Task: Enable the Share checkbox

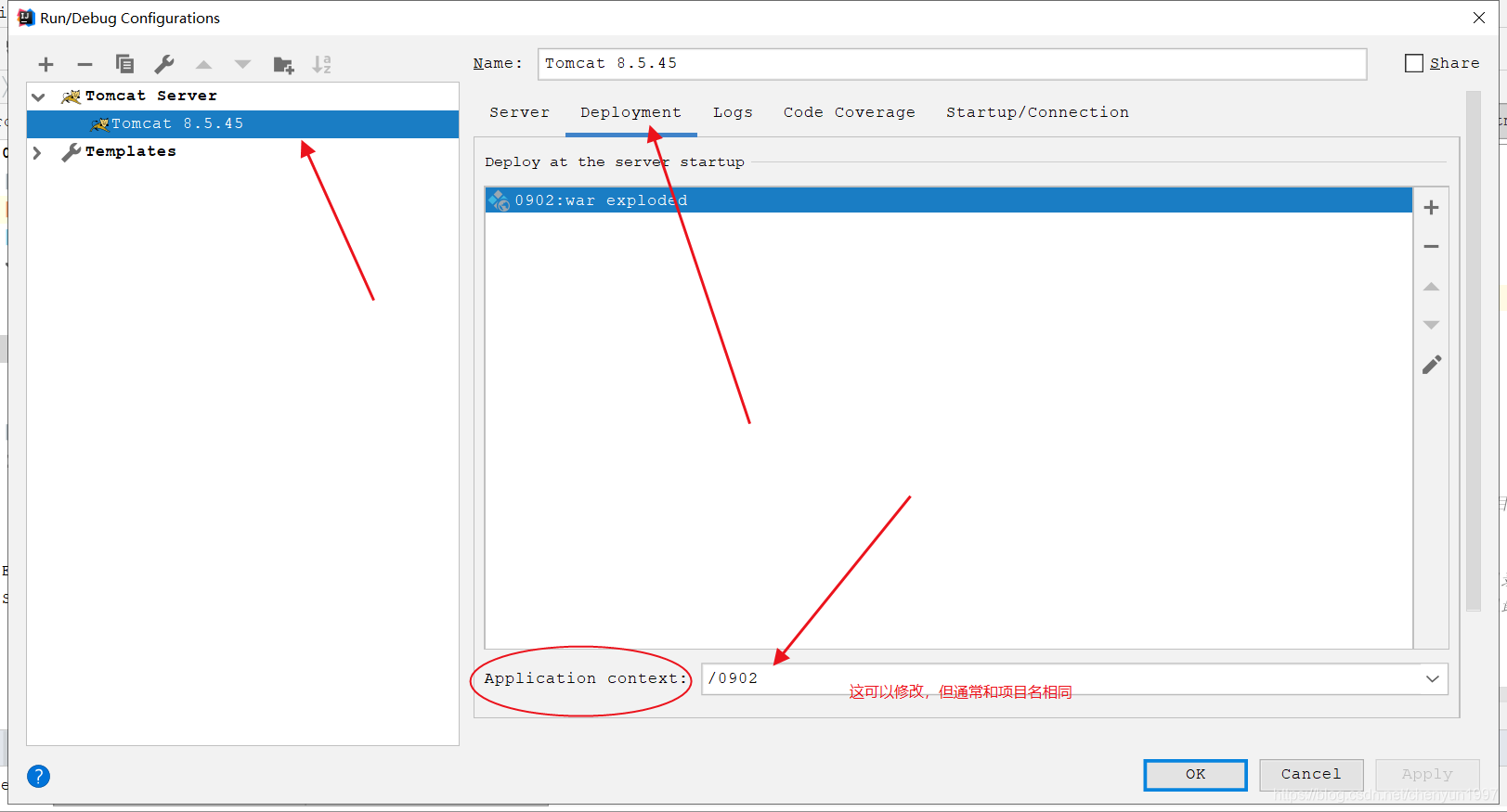Action: pos(1414,63)
